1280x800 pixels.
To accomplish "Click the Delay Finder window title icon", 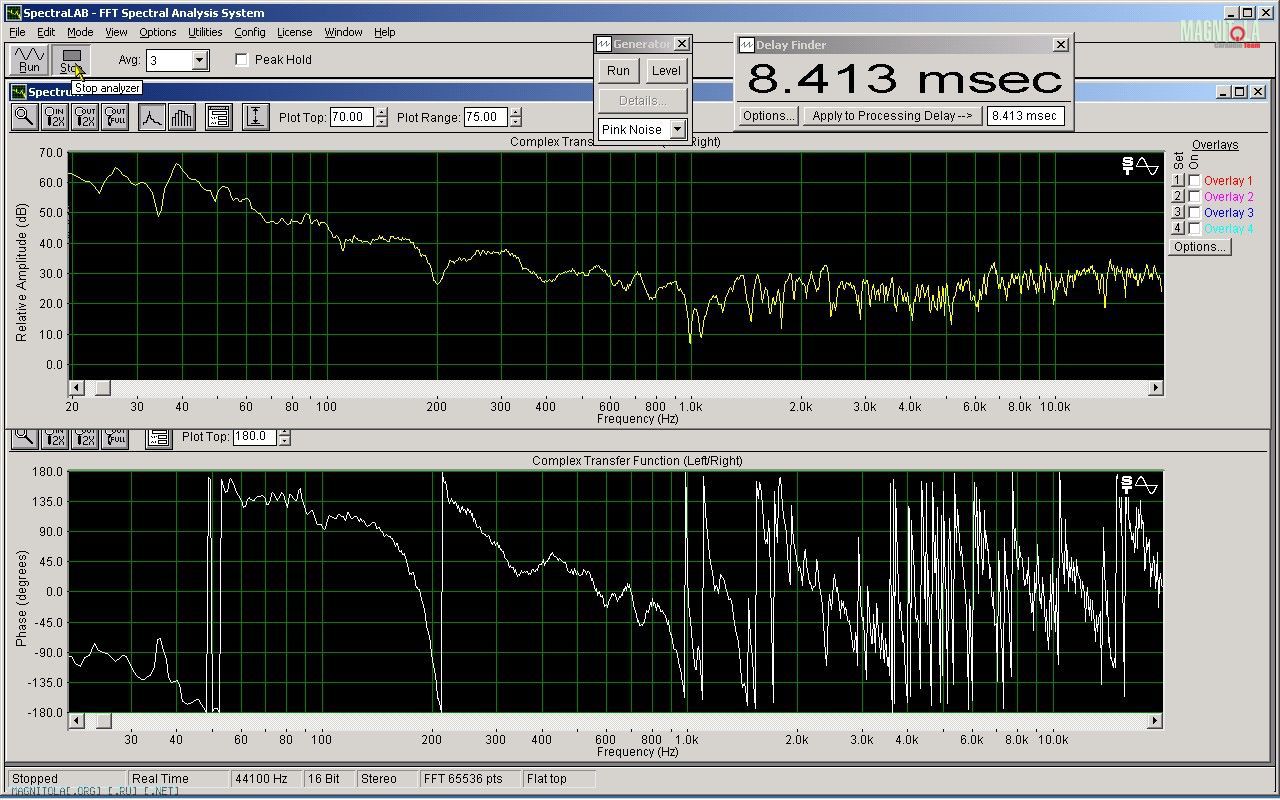I will 746,45.
